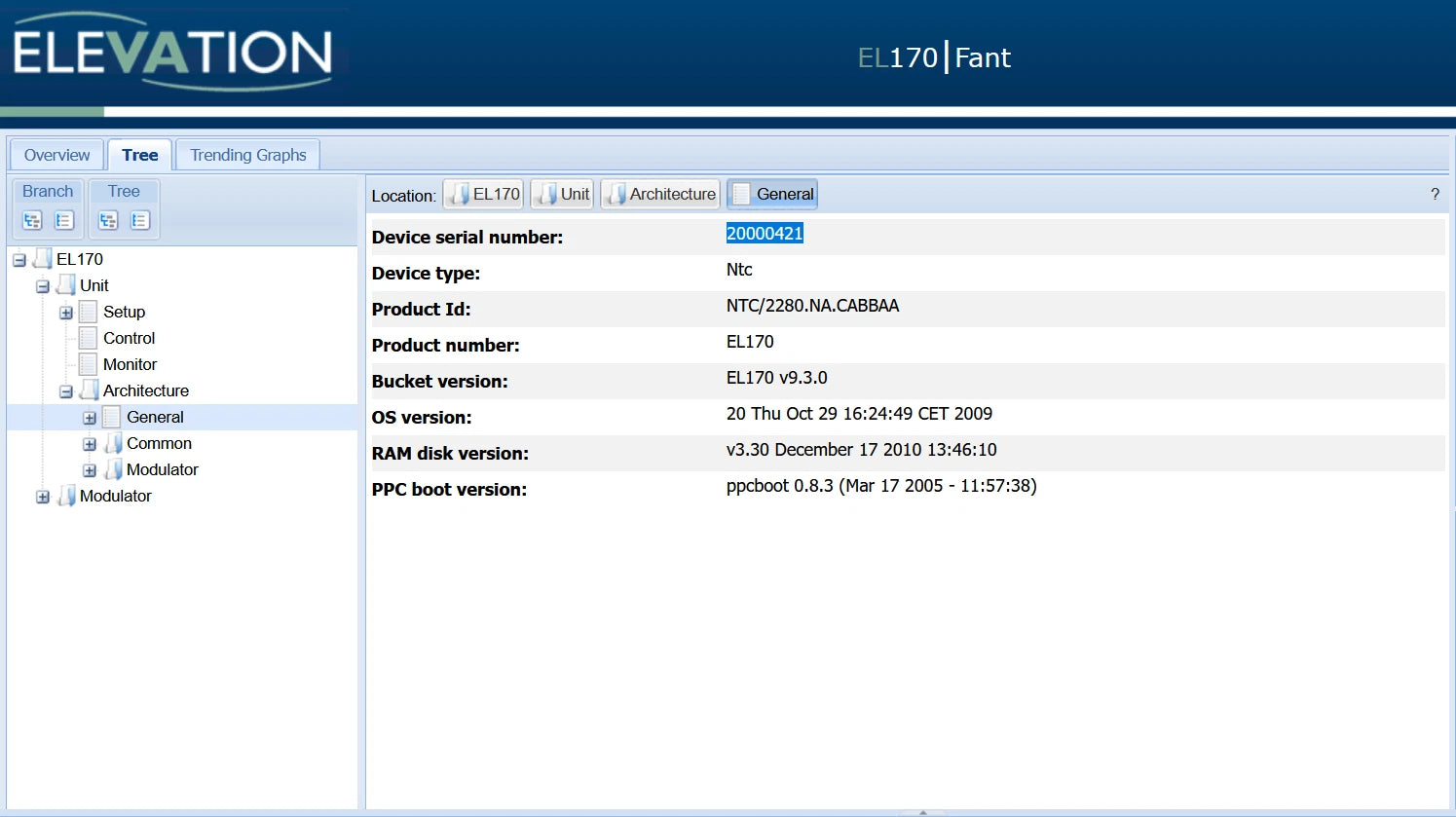Select Modulator label under Architecture
The image size is (1456, 817).
pyautogui.click(x=163, y=469)
